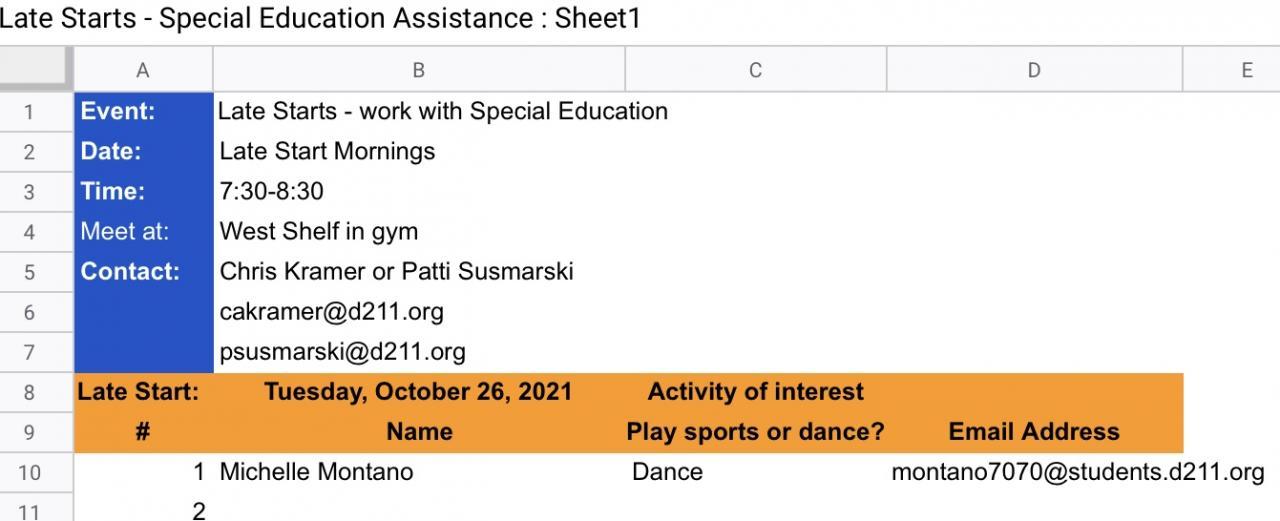
Task: Select column D header
Action: [x=1033, y=70]
